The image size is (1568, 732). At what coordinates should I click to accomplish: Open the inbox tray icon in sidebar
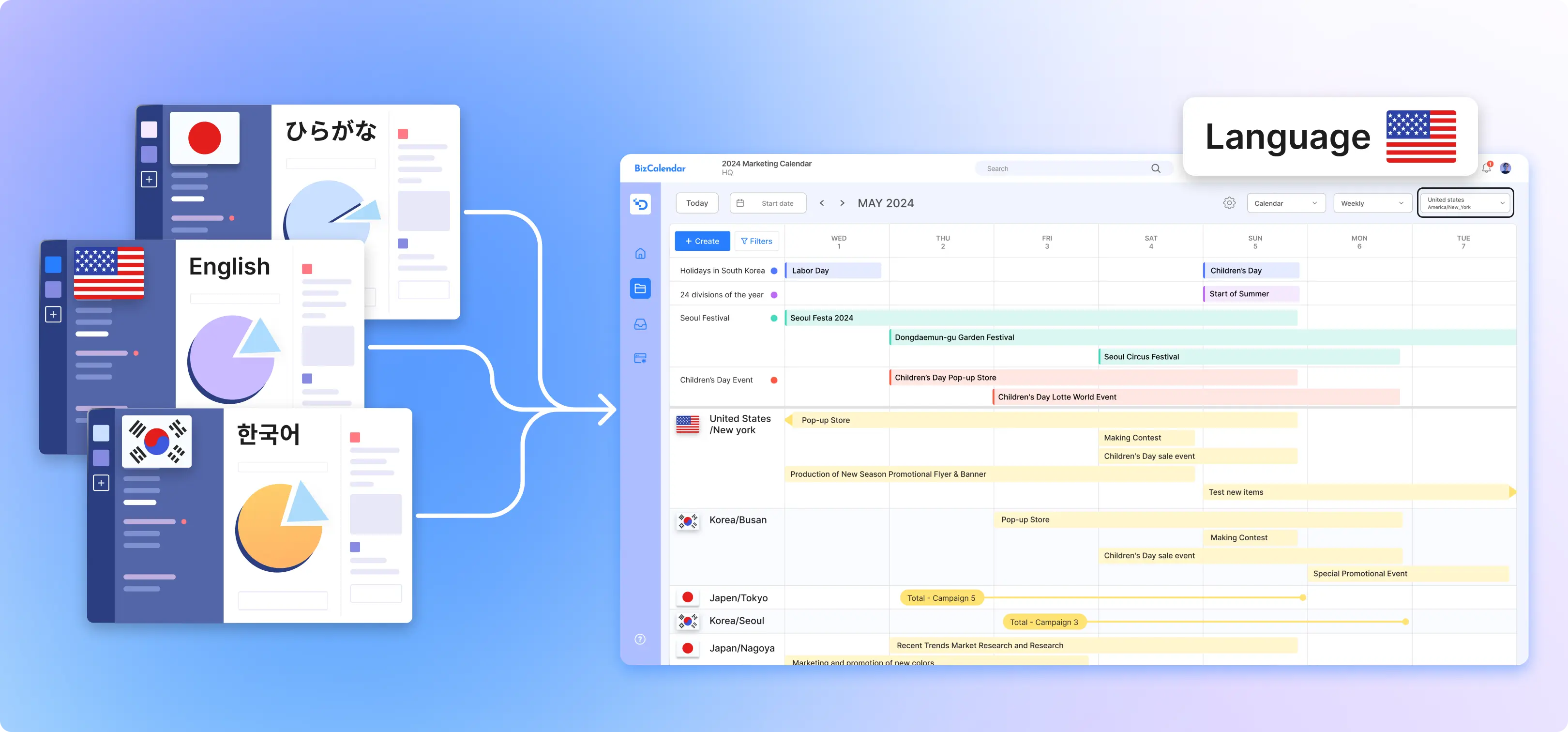[x=640, y=324]
